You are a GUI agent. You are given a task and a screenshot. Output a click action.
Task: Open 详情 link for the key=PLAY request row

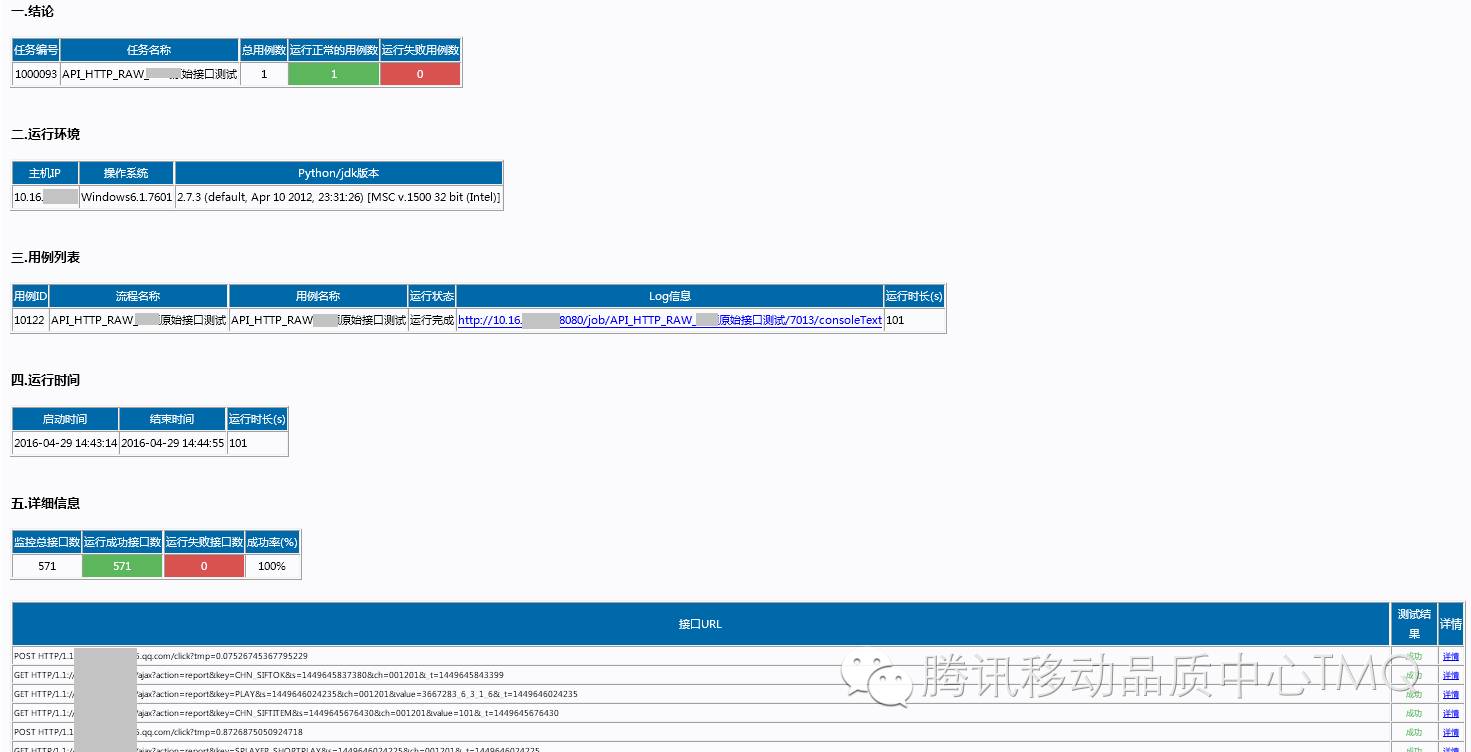tap(1450, 695)
